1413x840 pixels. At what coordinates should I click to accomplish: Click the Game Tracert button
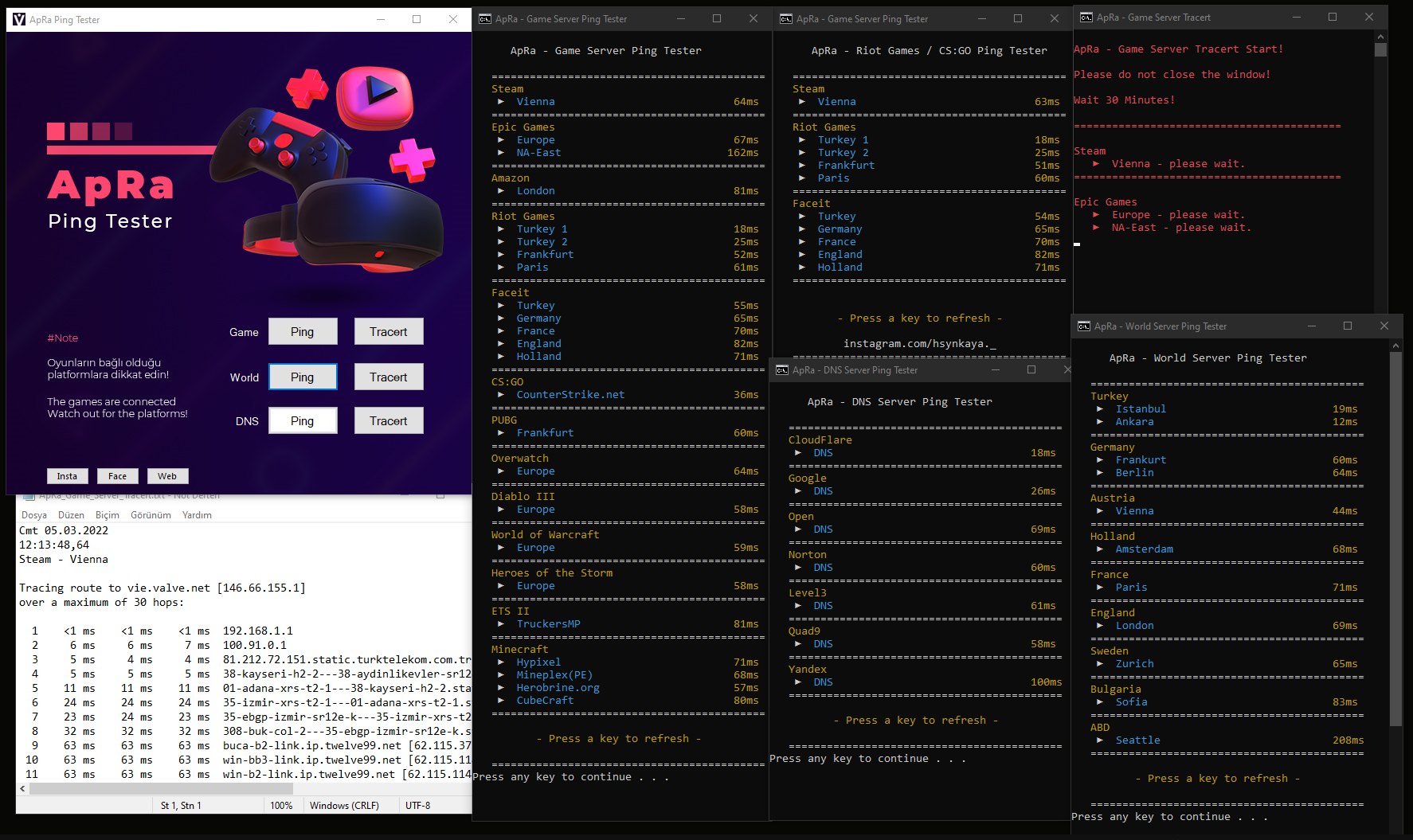(x=388, y=332)
